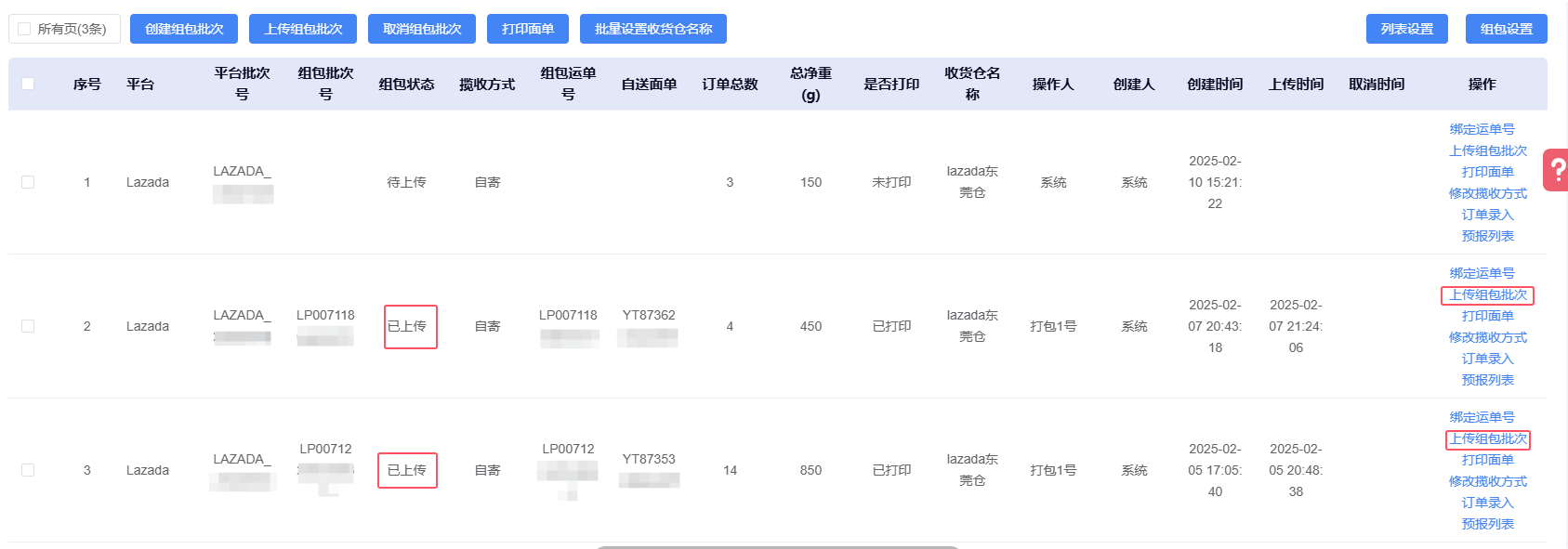Image resolution: width=1568 pixels, height=549 pixels.
Task: Open 预报列表 link for row 1
Action: click(x=1487, y=236)
